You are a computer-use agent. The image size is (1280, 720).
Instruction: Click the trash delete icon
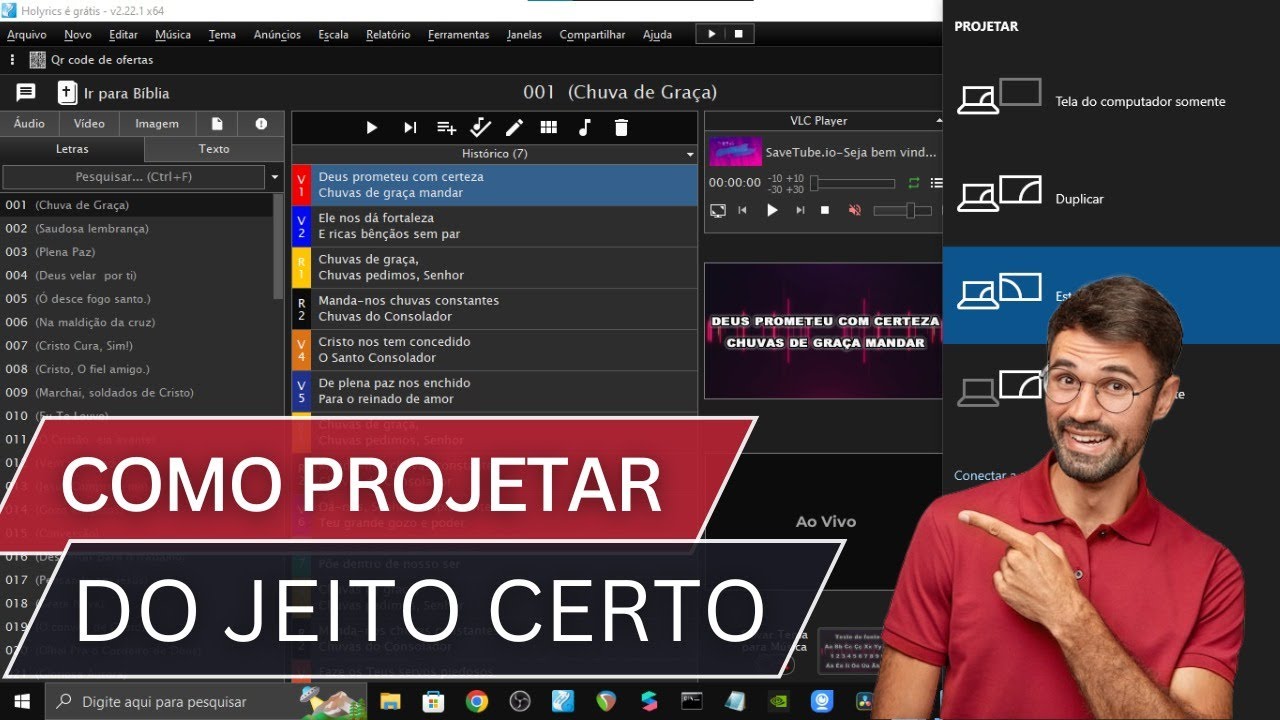[x=621, y=127]
